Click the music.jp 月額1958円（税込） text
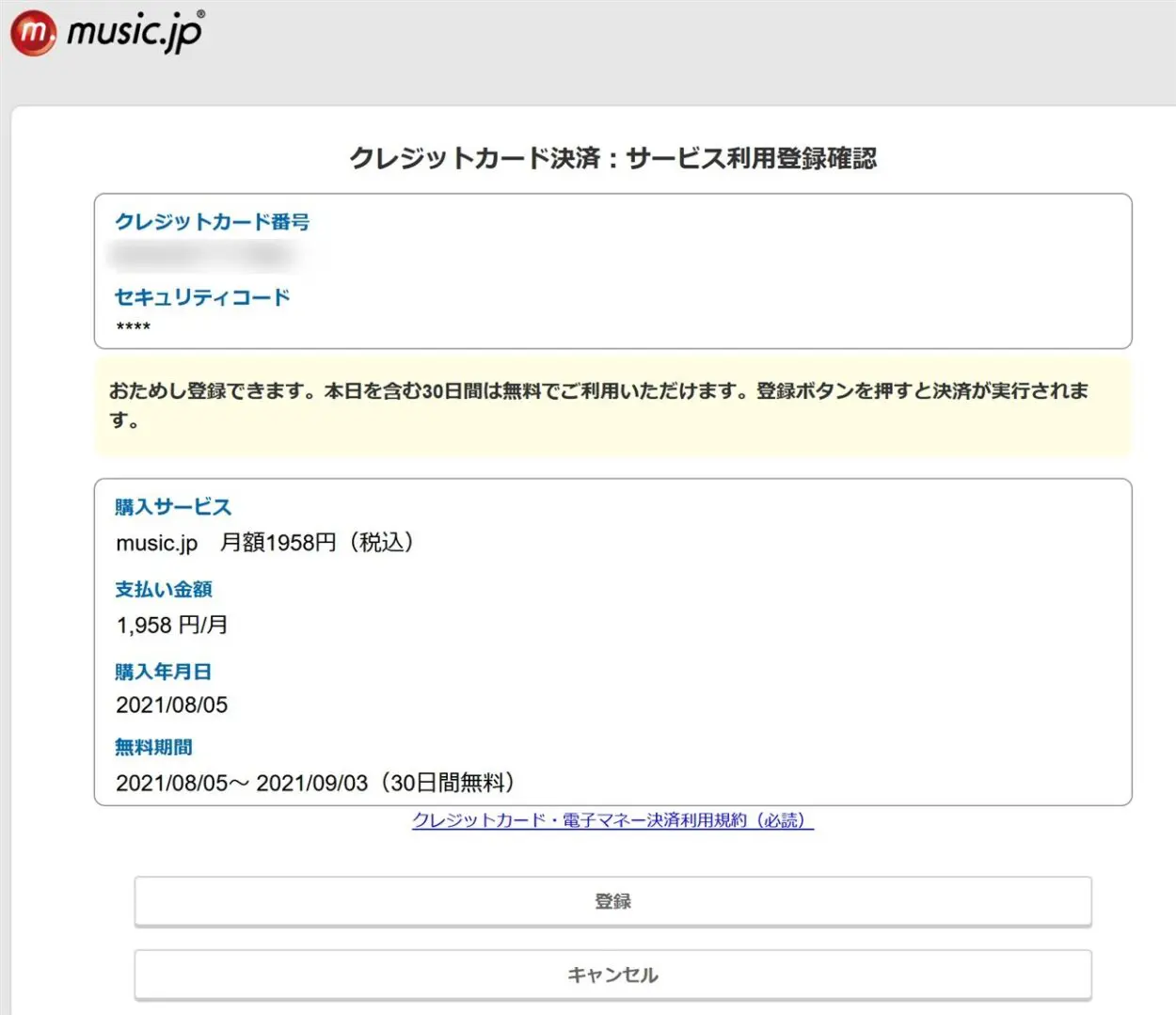The height and width of the screenshot is (1015, 1176). [265, 543]
